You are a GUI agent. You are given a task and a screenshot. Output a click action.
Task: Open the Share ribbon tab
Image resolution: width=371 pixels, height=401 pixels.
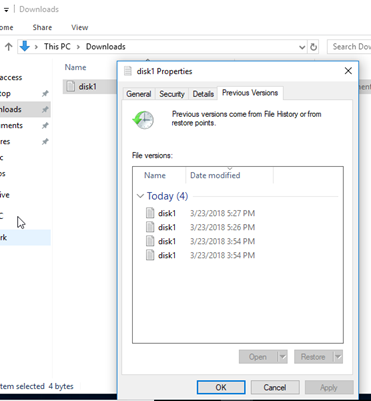point(42,27)
